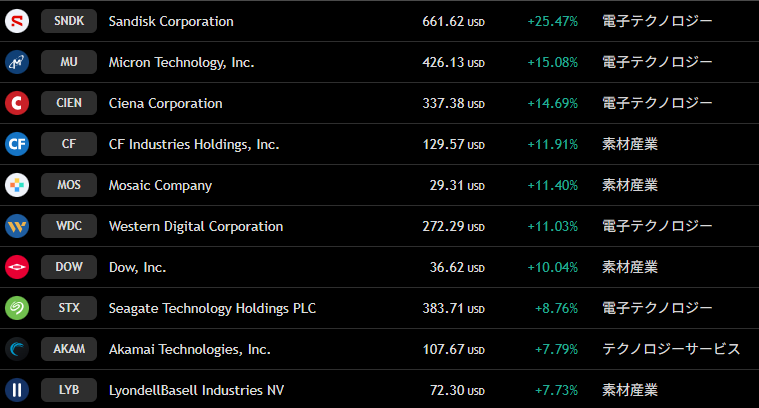The height and width of the screenshot is (408, 759).
Task: Select the WDC ticker badge
Action: 69,226
